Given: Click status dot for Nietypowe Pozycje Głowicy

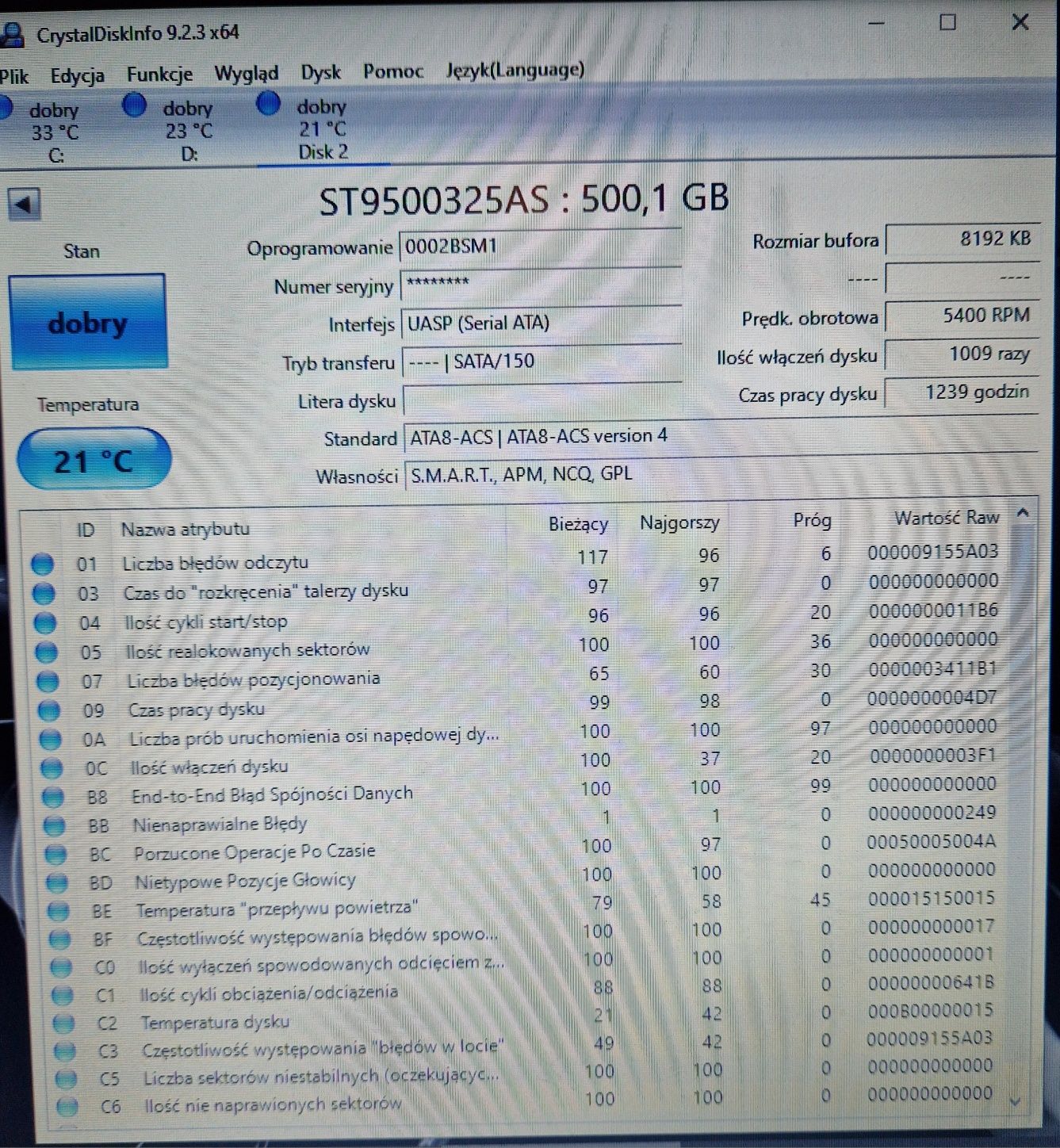Looking at the screenshot, I should pyautogui.click(x=58, y=882).
